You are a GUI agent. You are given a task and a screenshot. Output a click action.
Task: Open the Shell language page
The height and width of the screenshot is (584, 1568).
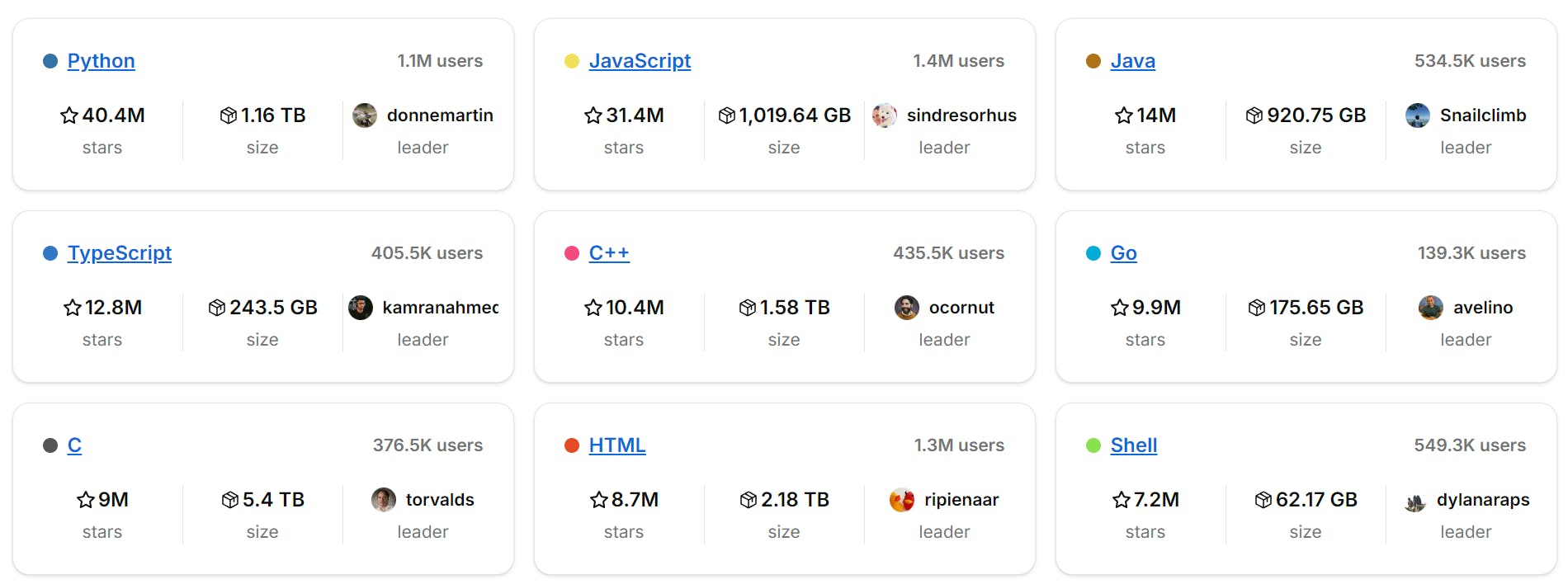pyautogui.click(x=1133, y=445)
